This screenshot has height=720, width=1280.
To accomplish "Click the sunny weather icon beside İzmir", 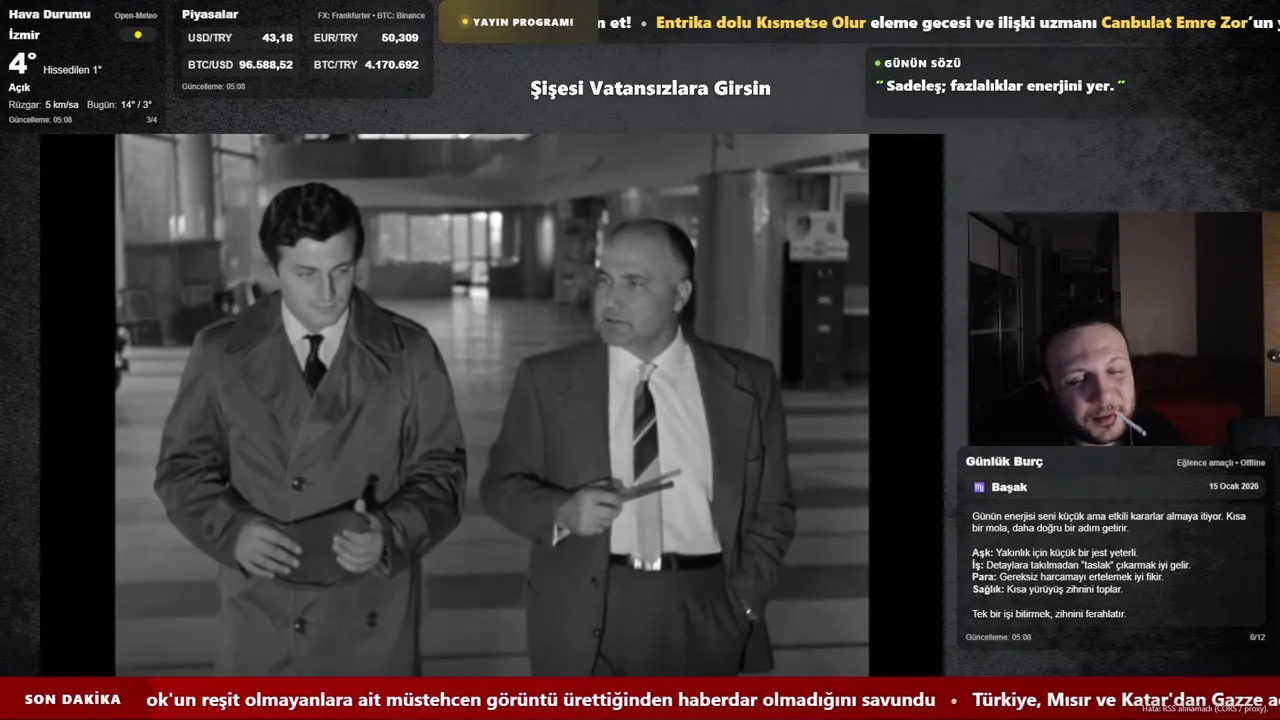I will 138,35.
